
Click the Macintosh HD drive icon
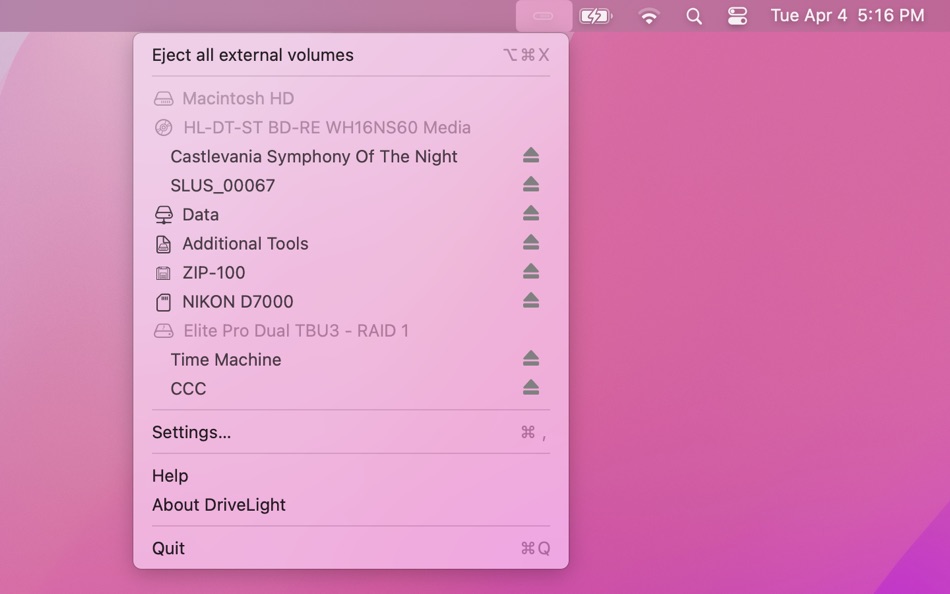(x=164, y=98)
